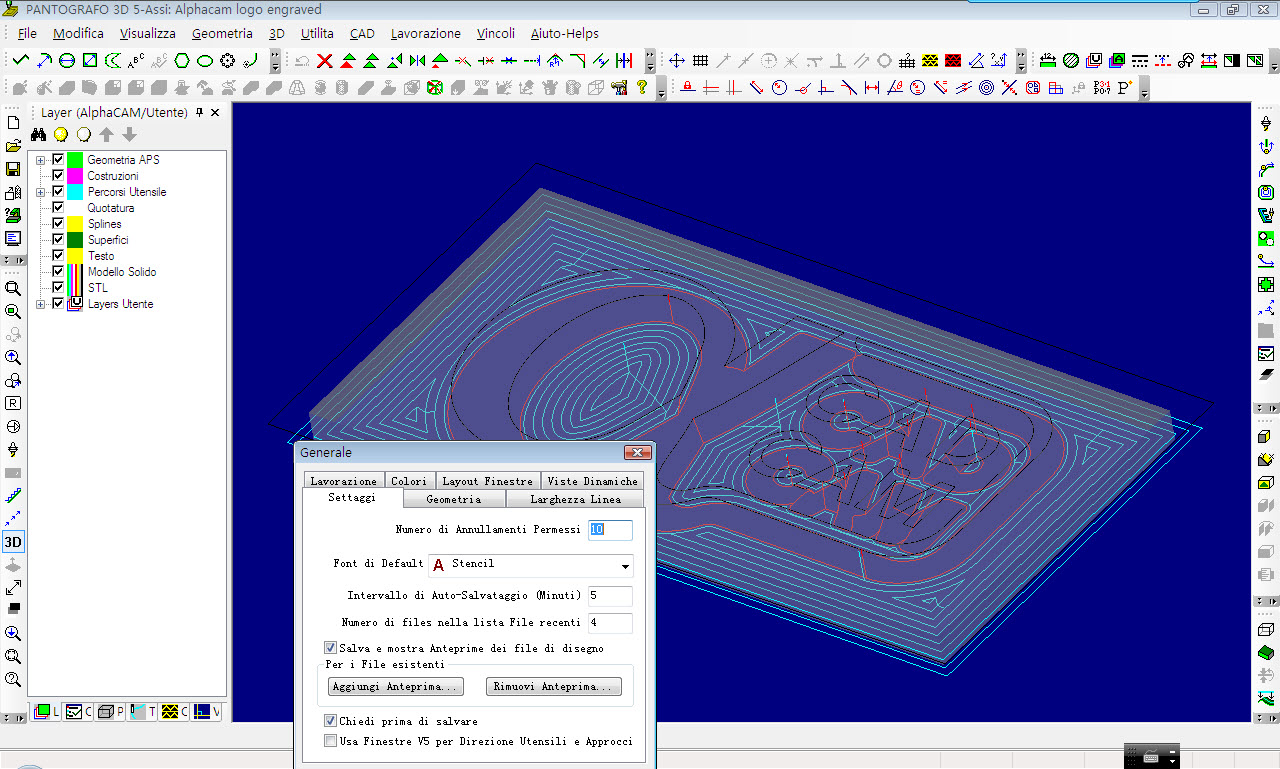Click the magenta Costruzioni color swatch

point(75,176)
